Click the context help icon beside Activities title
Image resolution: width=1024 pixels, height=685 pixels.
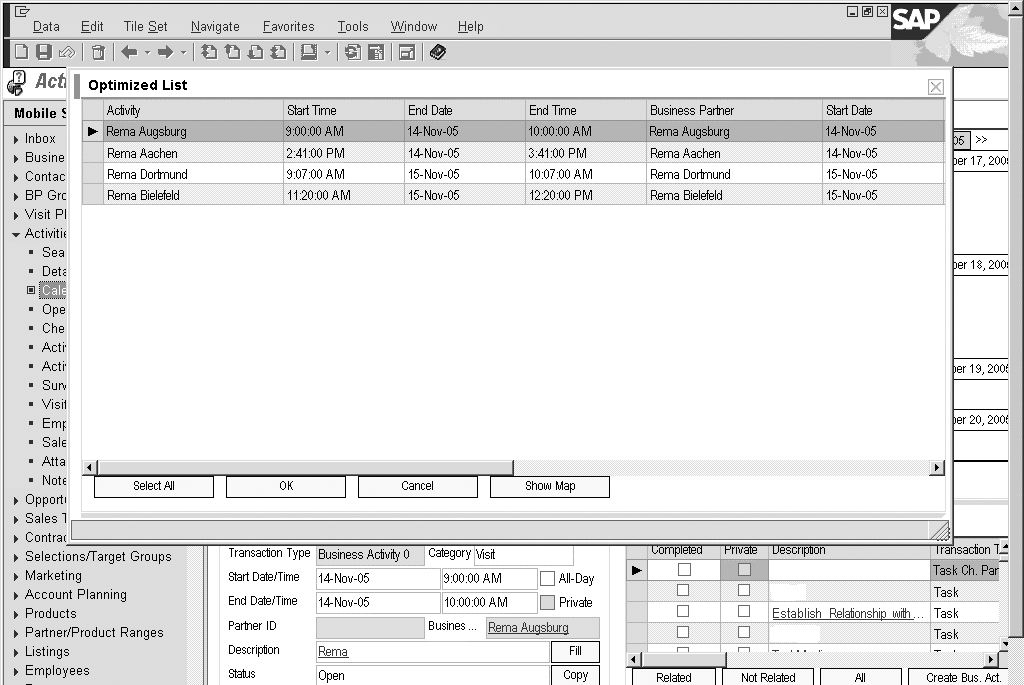point(16,83)
